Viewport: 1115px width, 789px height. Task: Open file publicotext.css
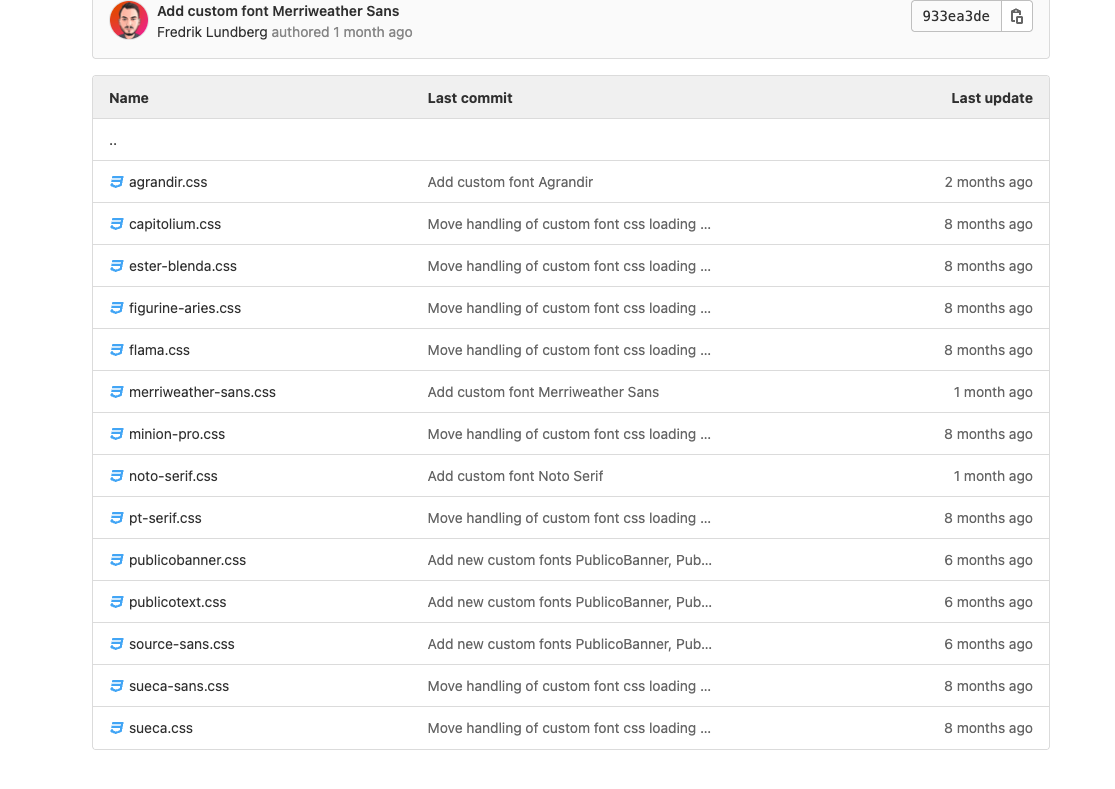point(178,601)
